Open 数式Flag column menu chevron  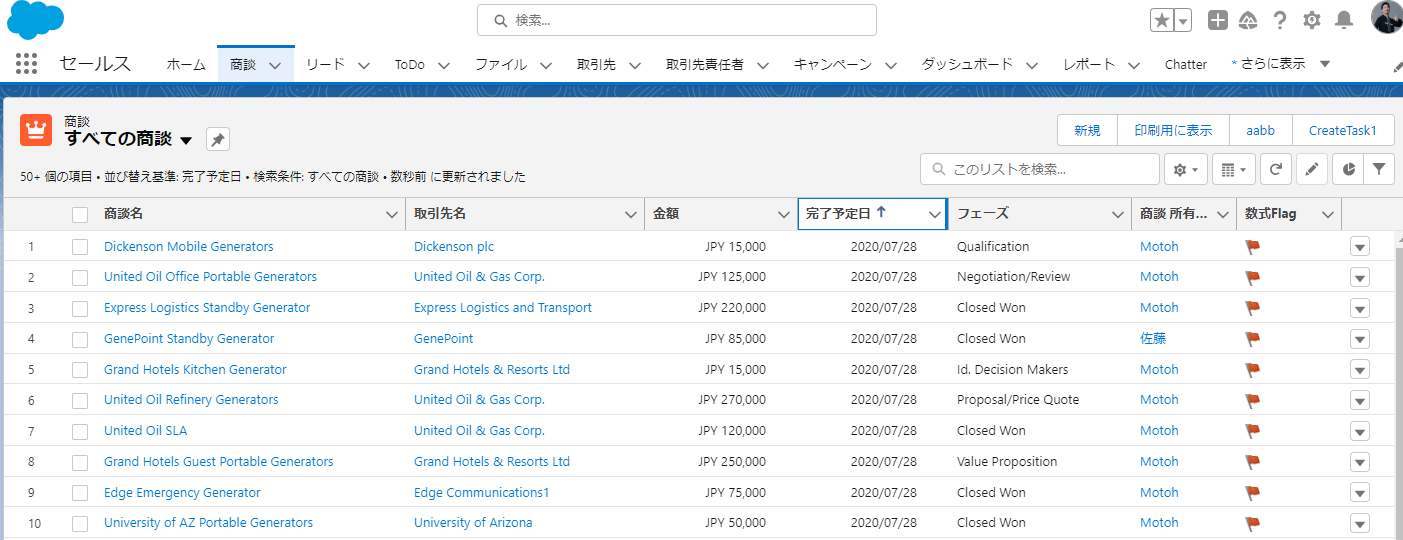pos(1328,214)
